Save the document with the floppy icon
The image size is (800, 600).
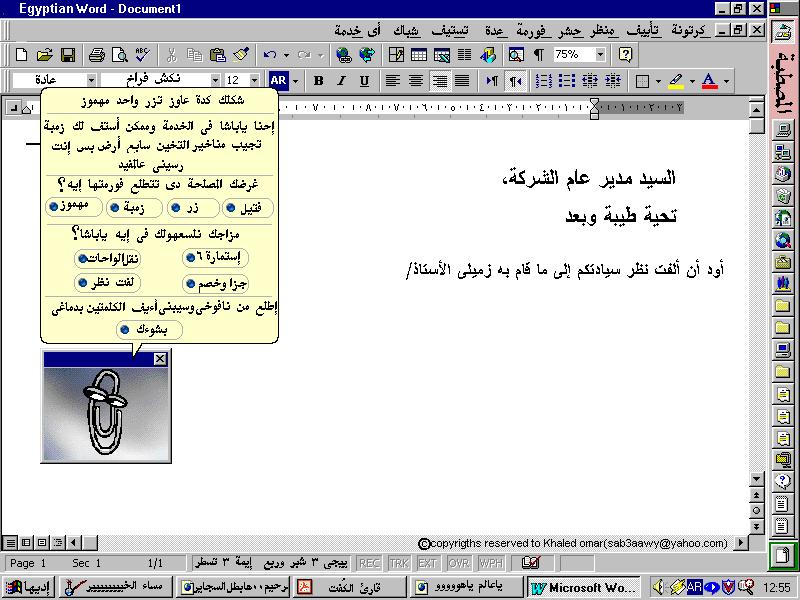point(68,55)
